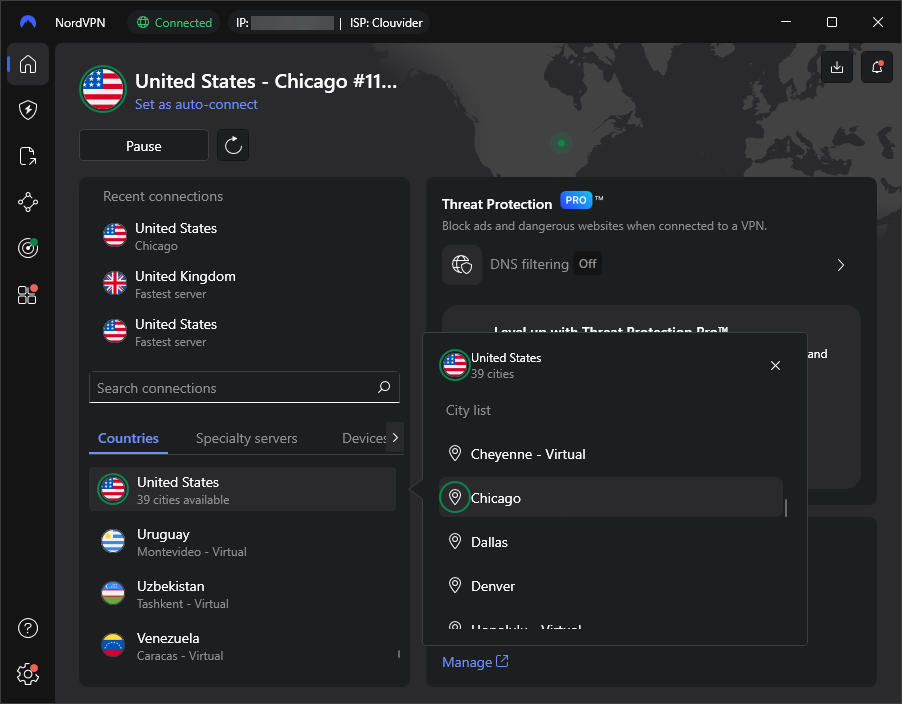Click the DNS filtering globe shield icon
The height and width of the screenshot is (704, 902).
(x=461, y=265)
